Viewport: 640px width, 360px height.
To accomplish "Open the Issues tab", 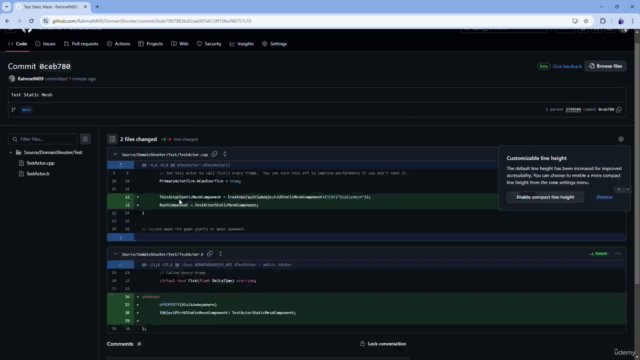I will point(45,44).
